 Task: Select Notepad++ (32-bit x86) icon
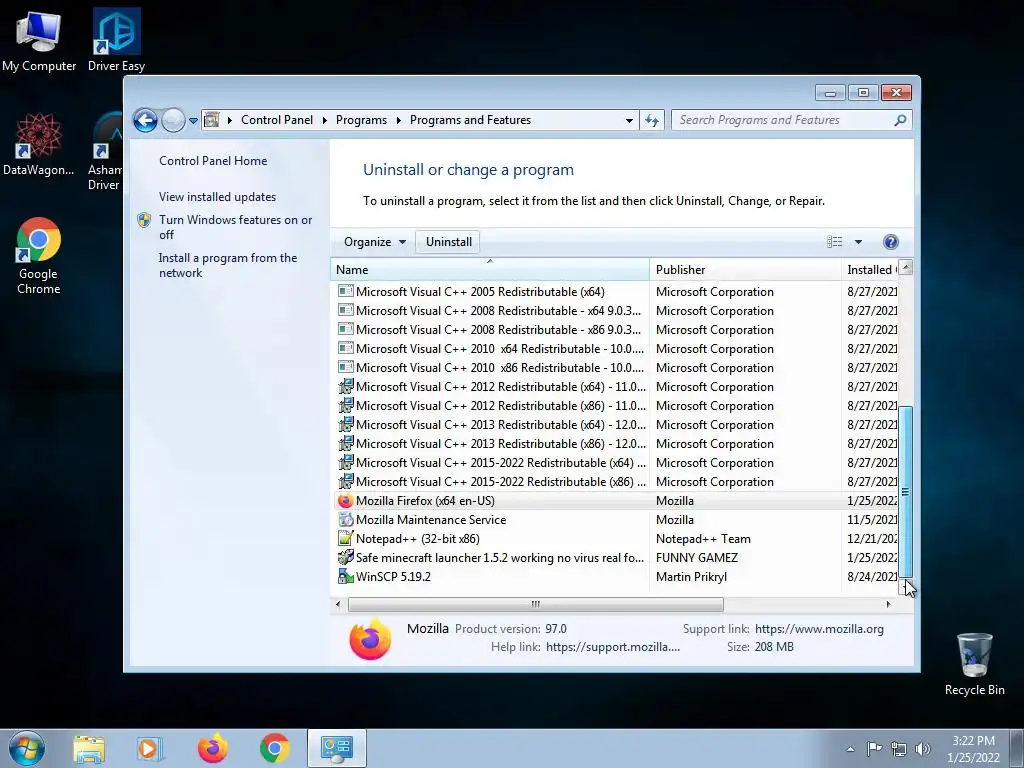pos(345,539)
